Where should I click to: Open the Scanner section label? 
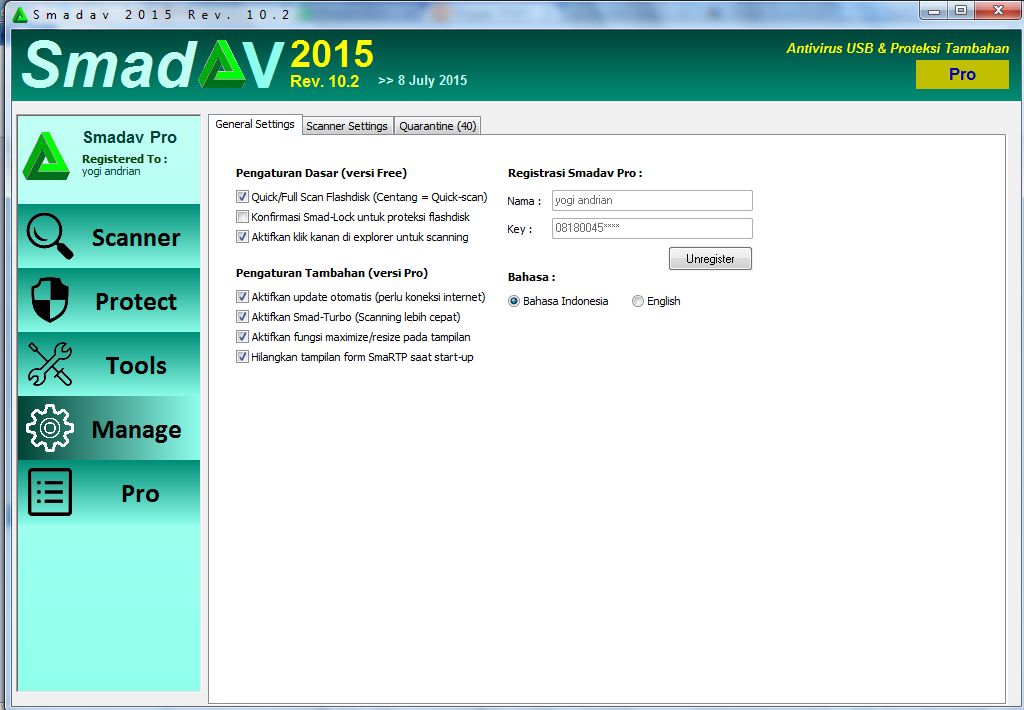(136, 238)
